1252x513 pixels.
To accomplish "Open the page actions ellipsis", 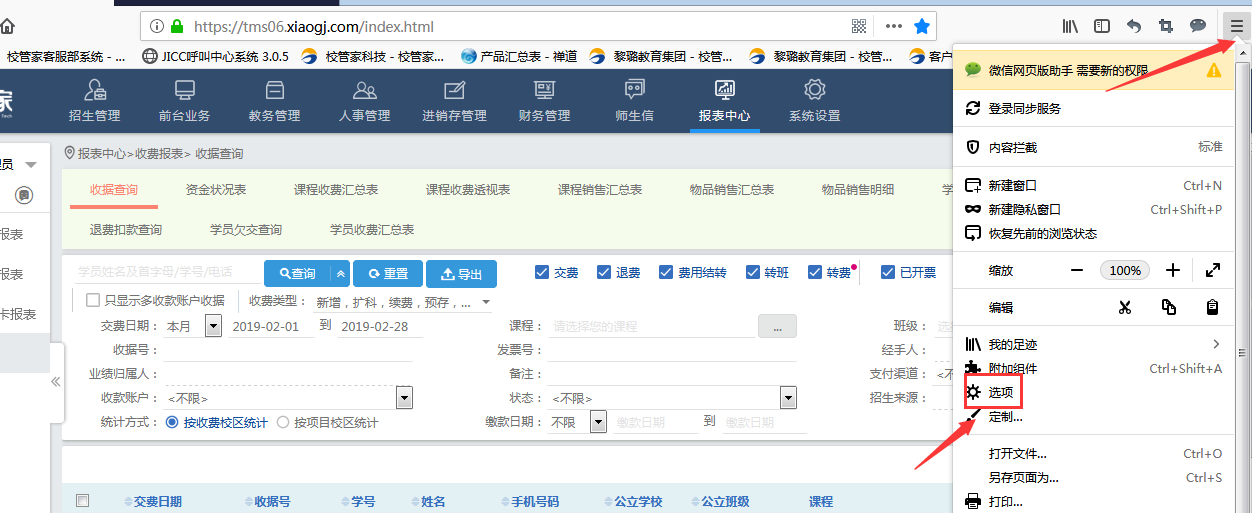I will click(893, 26).
